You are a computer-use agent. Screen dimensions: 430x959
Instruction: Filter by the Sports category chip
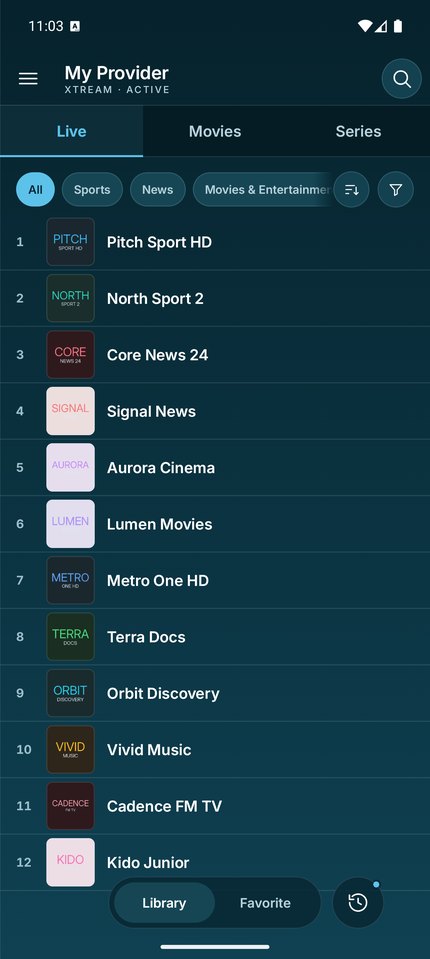click(x=92, y=190)
